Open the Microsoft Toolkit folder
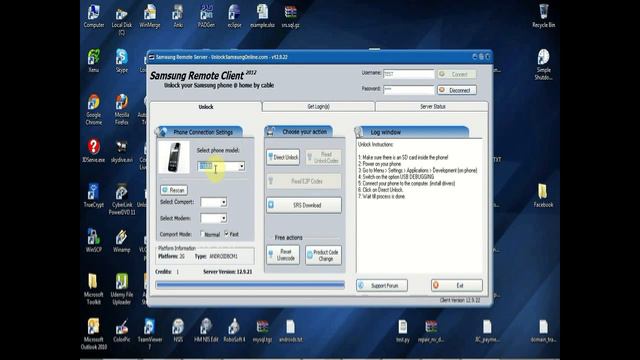Screen dimensions: 640x360 93,289
